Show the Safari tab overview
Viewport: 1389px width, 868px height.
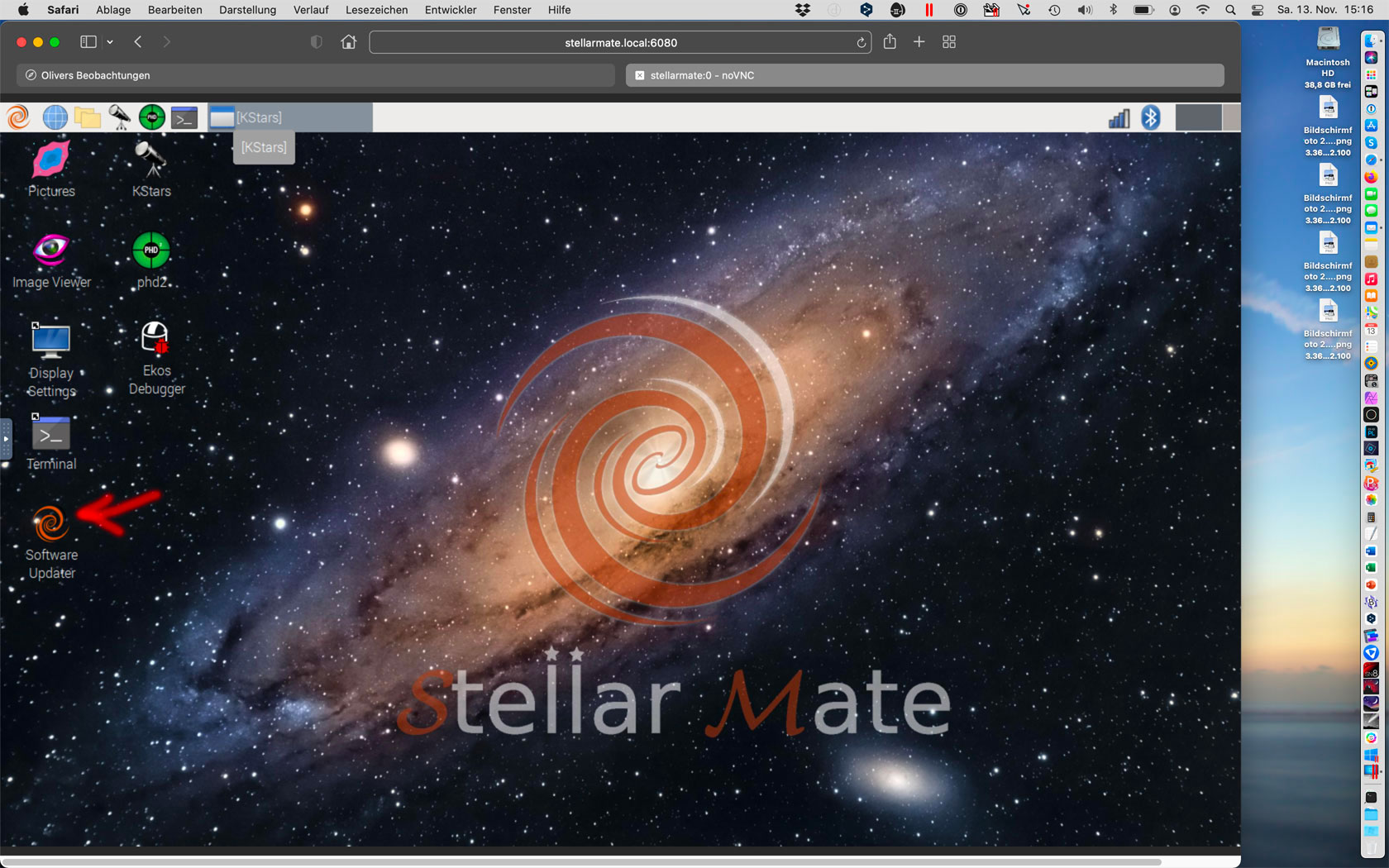click(949, 42)
